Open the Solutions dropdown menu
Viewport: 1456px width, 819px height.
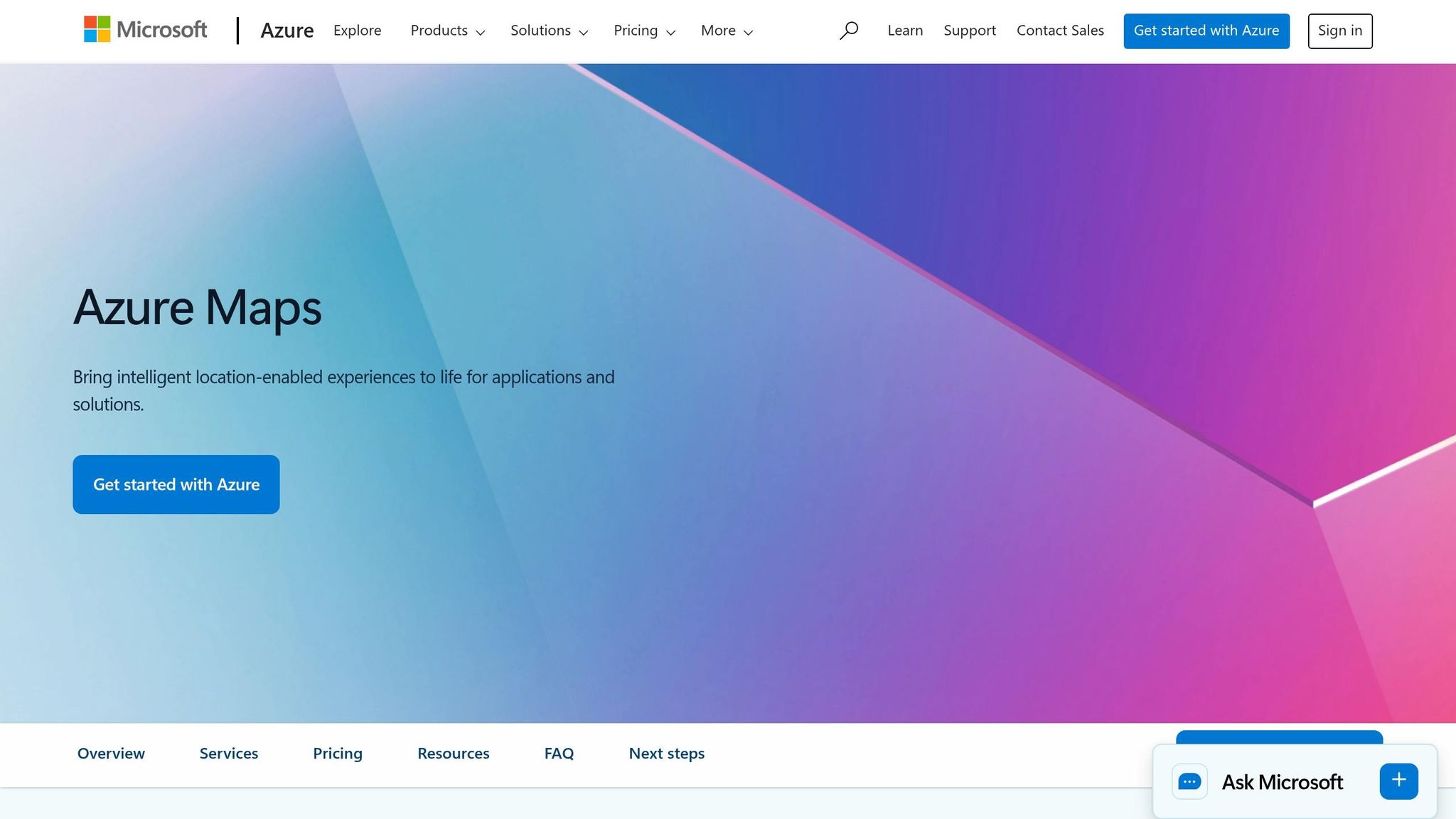click(x=549, y=31)
